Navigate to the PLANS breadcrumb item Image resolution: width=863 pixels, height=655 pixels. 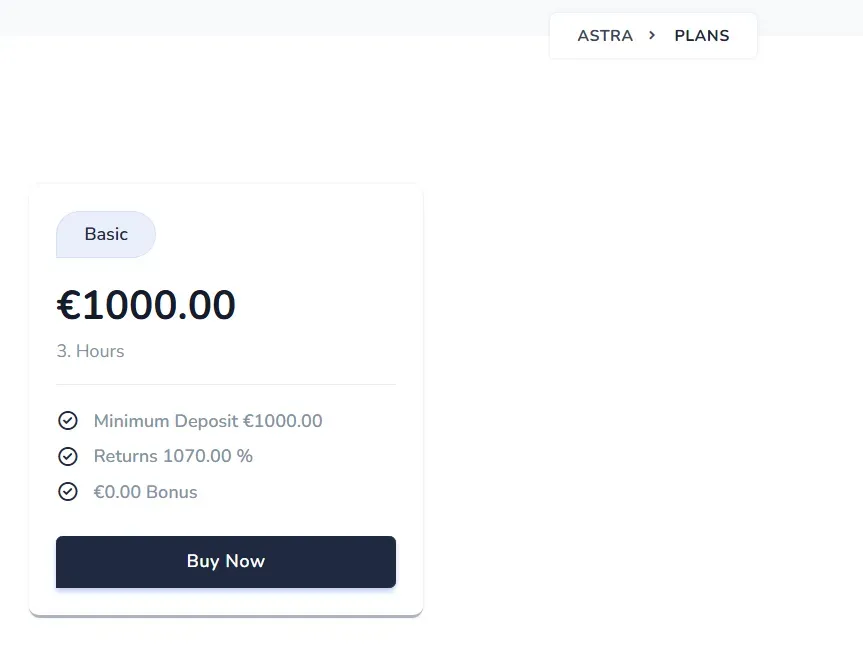coord(701,35)
